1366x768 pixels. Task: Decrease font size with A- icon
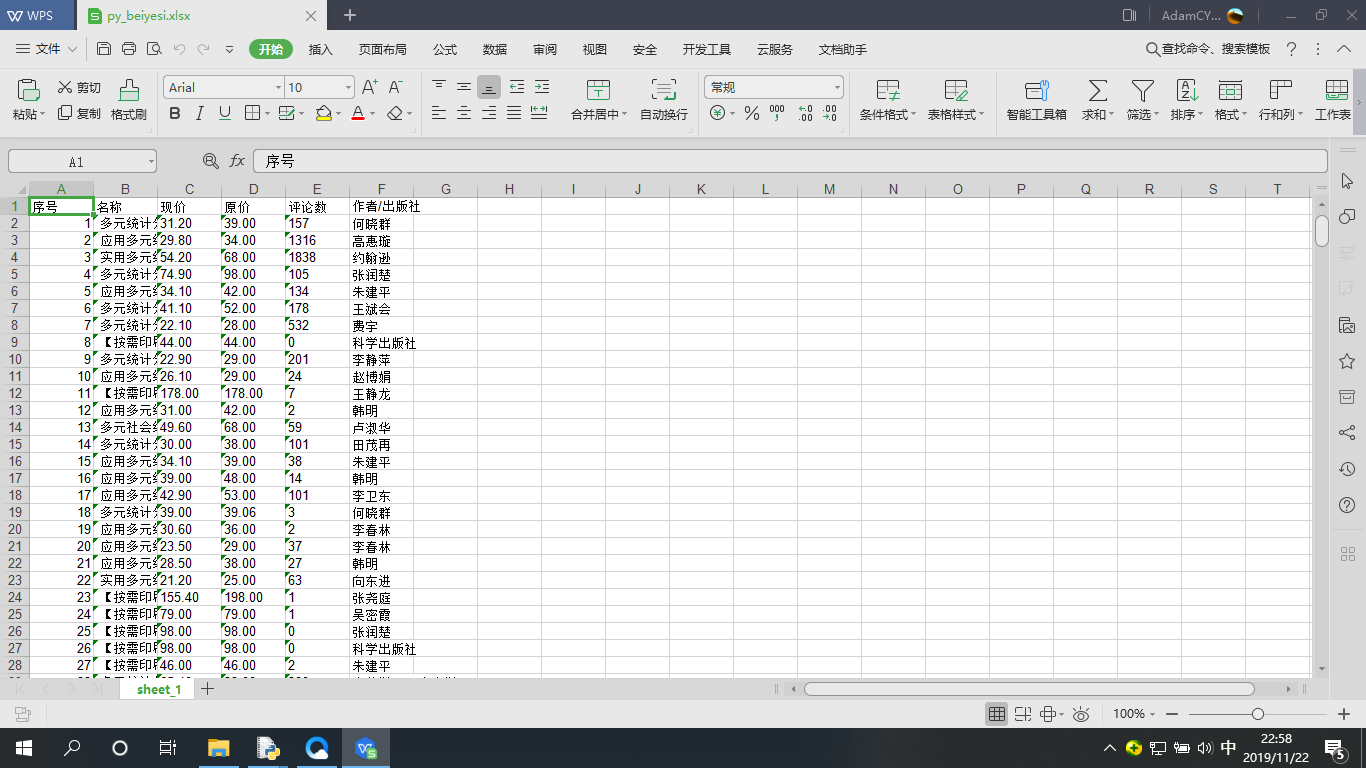[x=396, y=88]
